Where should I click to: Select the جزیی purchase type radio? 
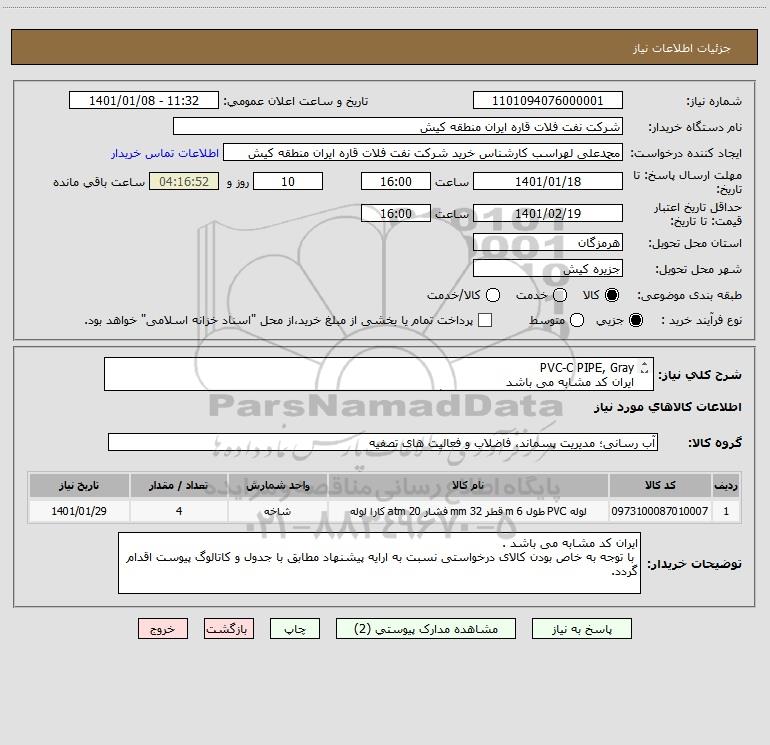pos(635,320)
